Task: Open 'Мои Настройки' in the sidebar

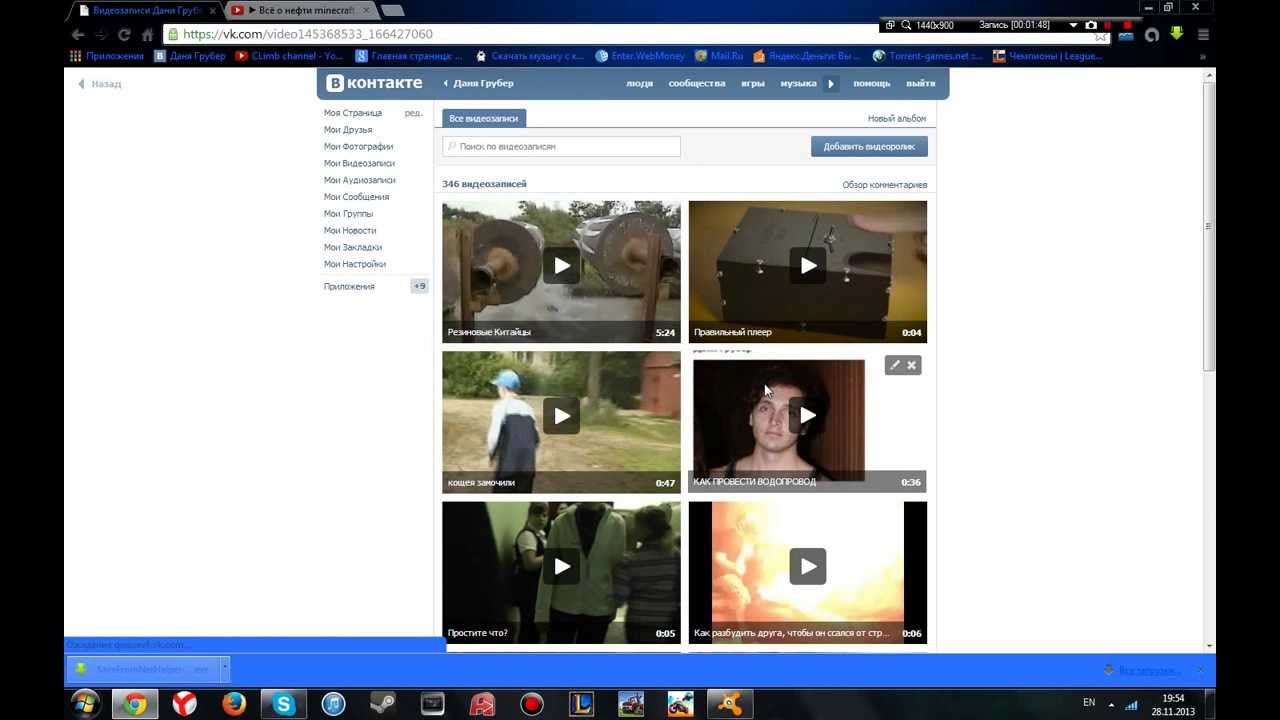Action: tap(355, 264)
